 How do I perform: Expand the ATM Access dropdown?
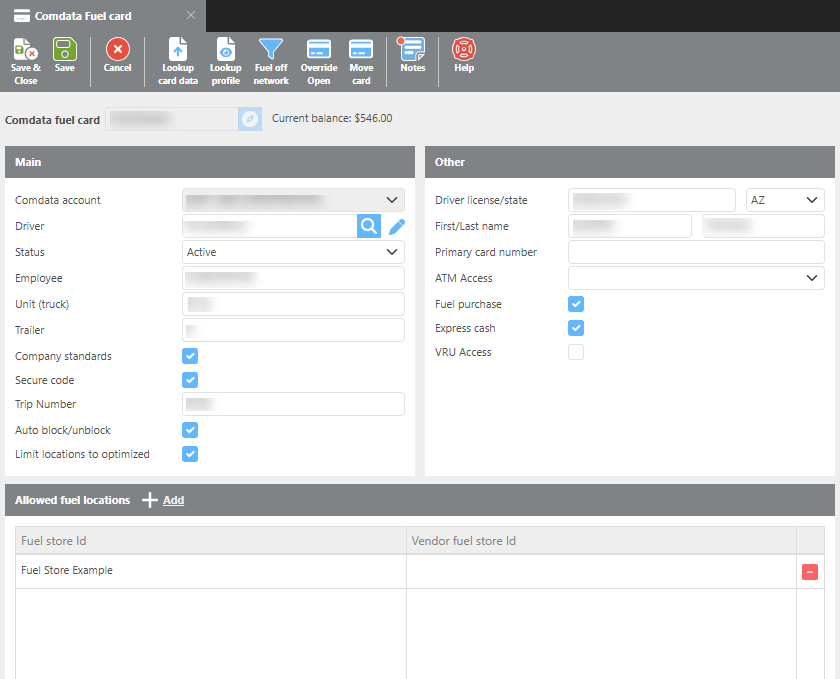click(x=696, y=278)
